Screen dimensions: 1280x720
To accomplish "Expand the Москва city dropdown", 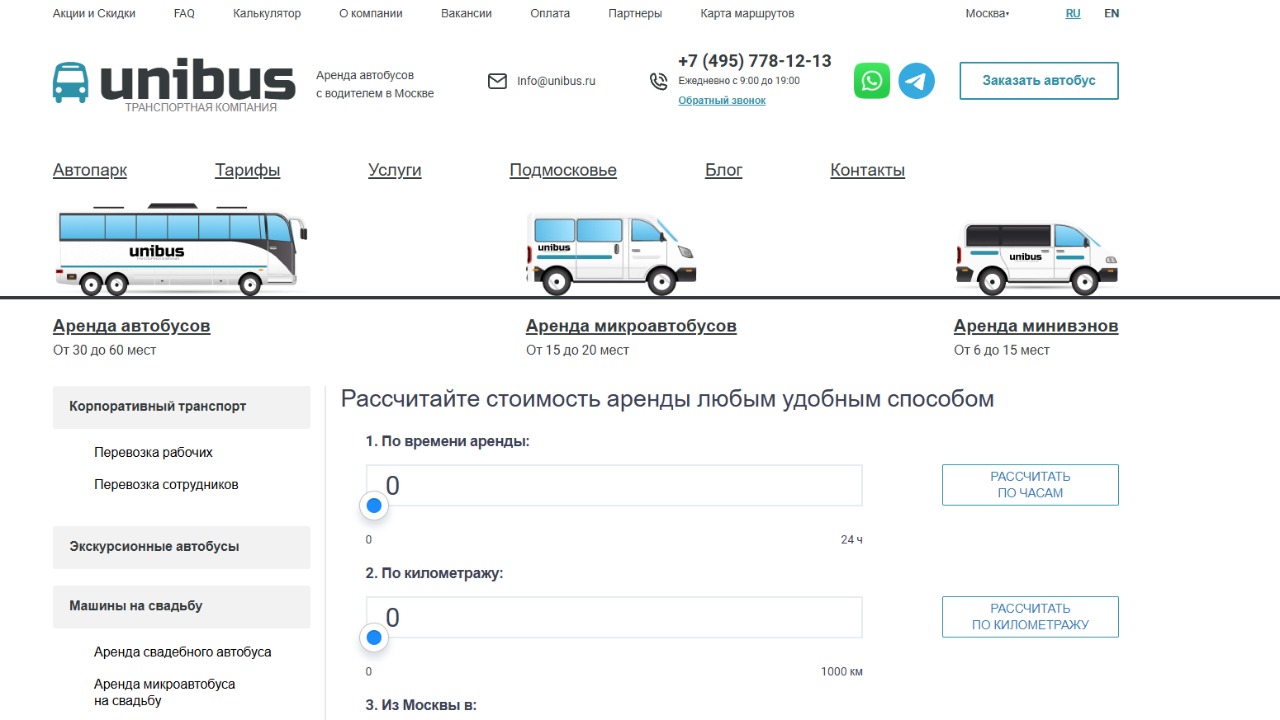I will [987, 14].
